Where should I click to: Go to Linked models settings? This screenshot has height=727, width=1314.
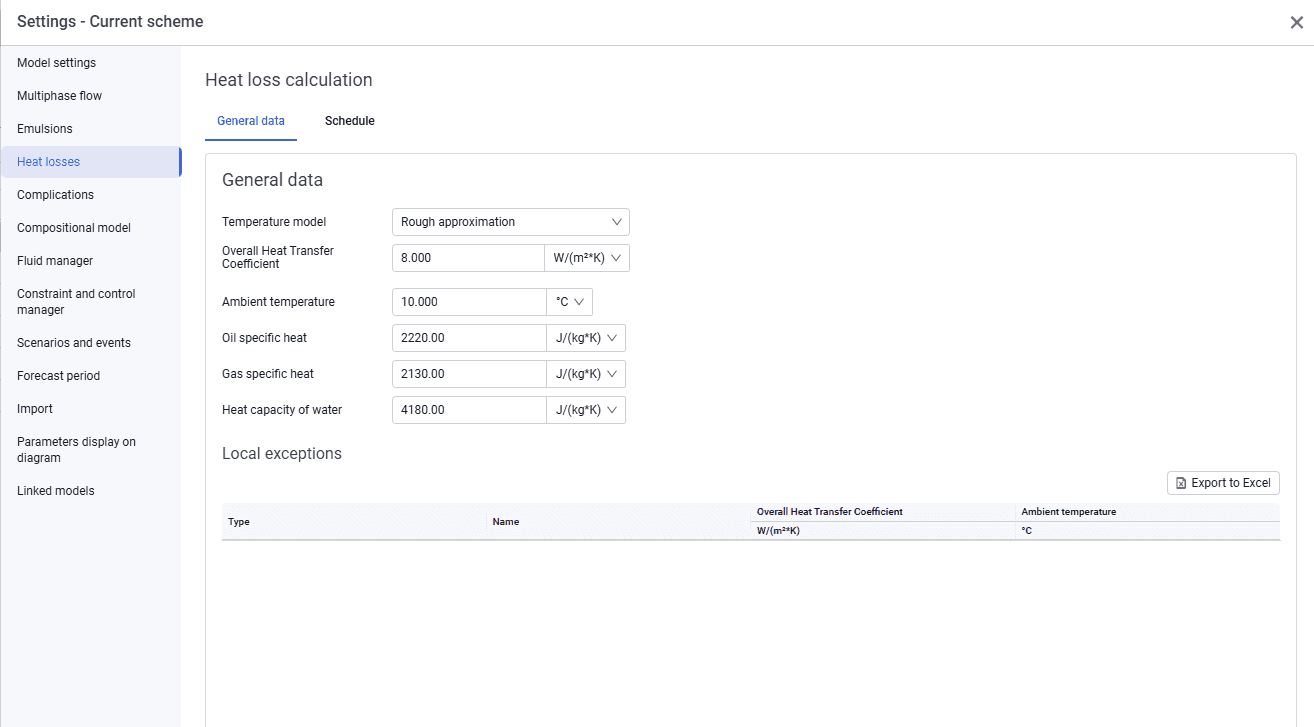(x=91, y=491)
